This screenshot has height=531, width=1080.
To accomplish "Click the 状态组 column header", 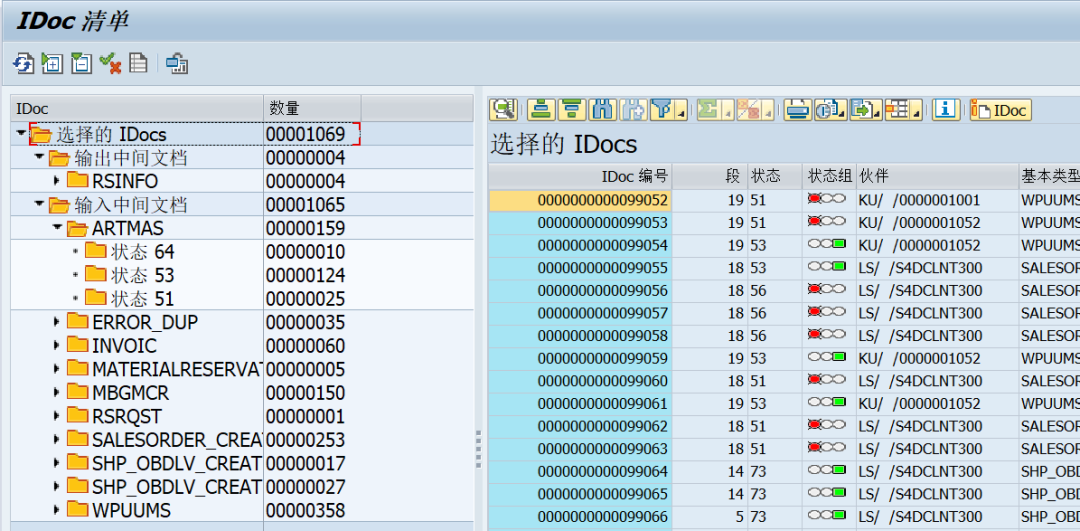I will click(x=829, y=176).
